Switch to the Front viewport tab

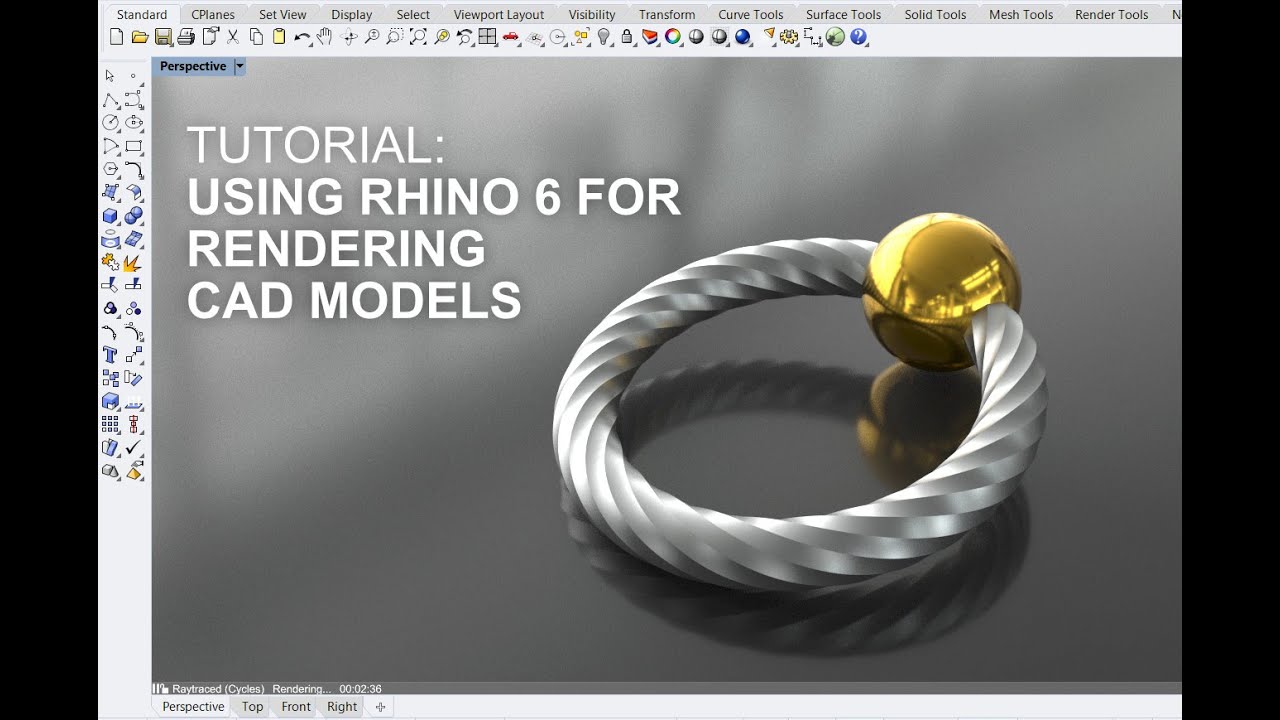click(296, 706)
